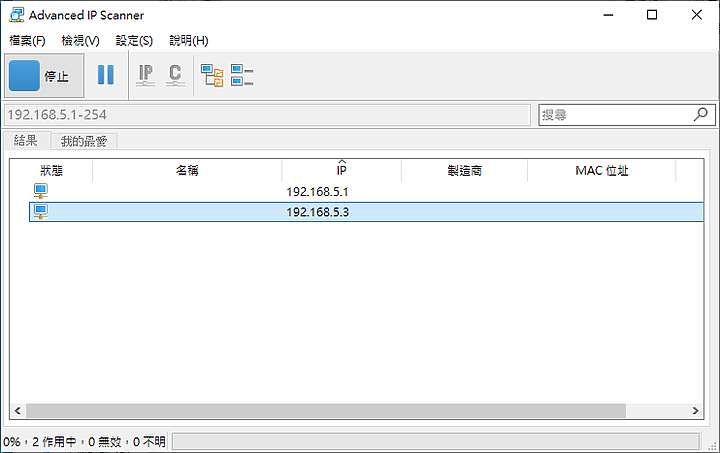
Task: Select the row with IP 192.168.5.1
Action: (366, 191)
